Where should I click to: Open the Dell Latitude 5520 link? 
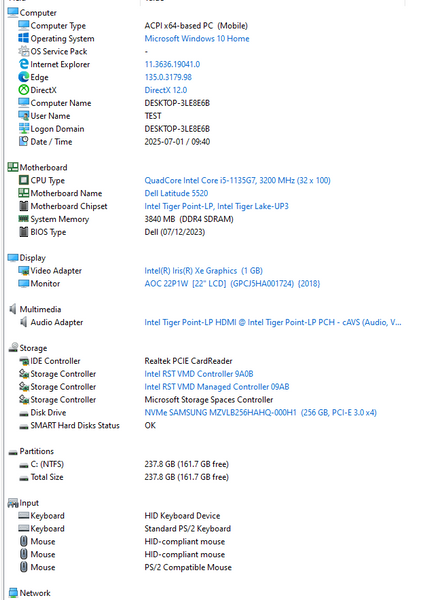coord(176,193)
